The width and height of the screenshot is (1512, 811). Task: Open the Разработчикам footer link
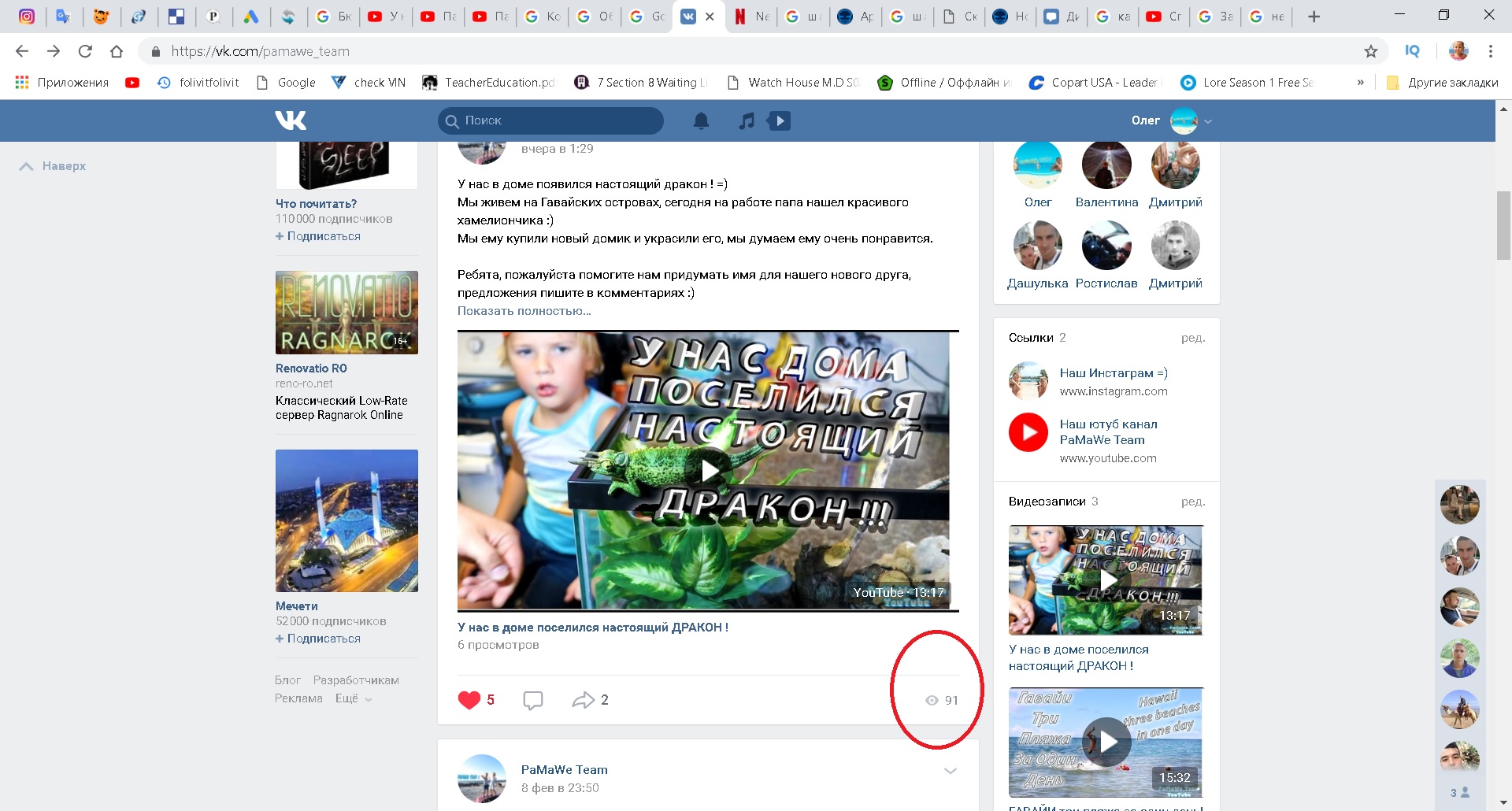[x=356, y=680]
